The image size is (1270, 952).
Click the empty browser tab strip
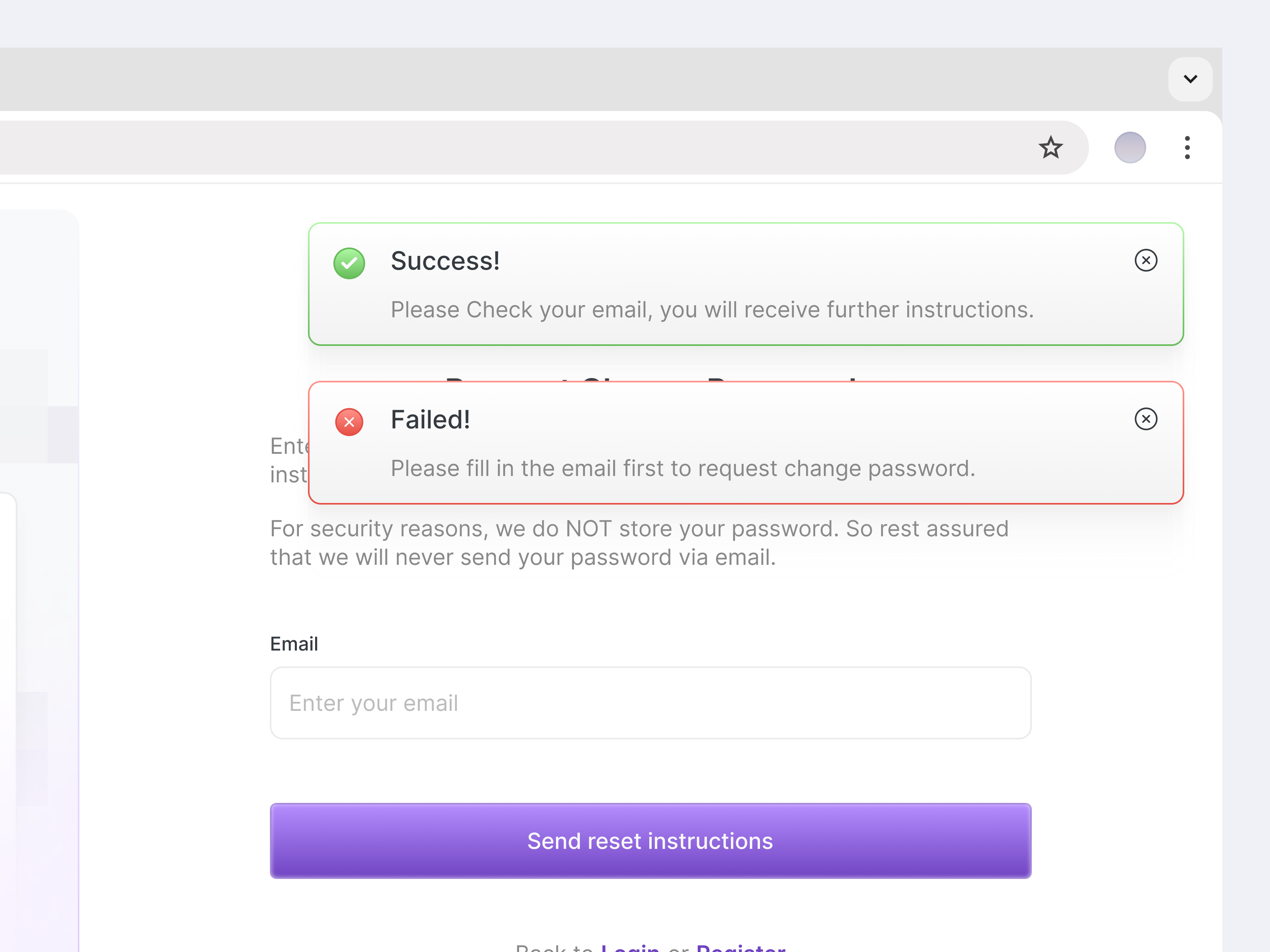(574, 79)
